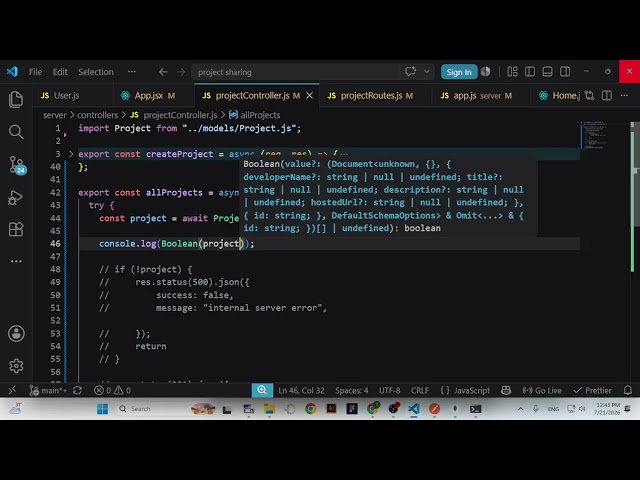Show hidden system tray icons chevron

pyautogui.click(x=520, y=409)
